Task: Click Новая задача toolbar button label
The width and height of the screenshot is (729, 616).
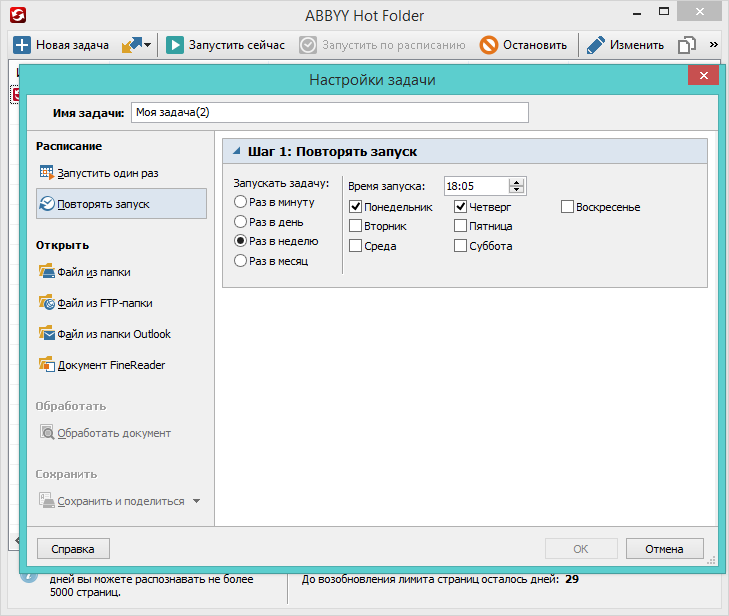Action: click(x=73, y=45)
